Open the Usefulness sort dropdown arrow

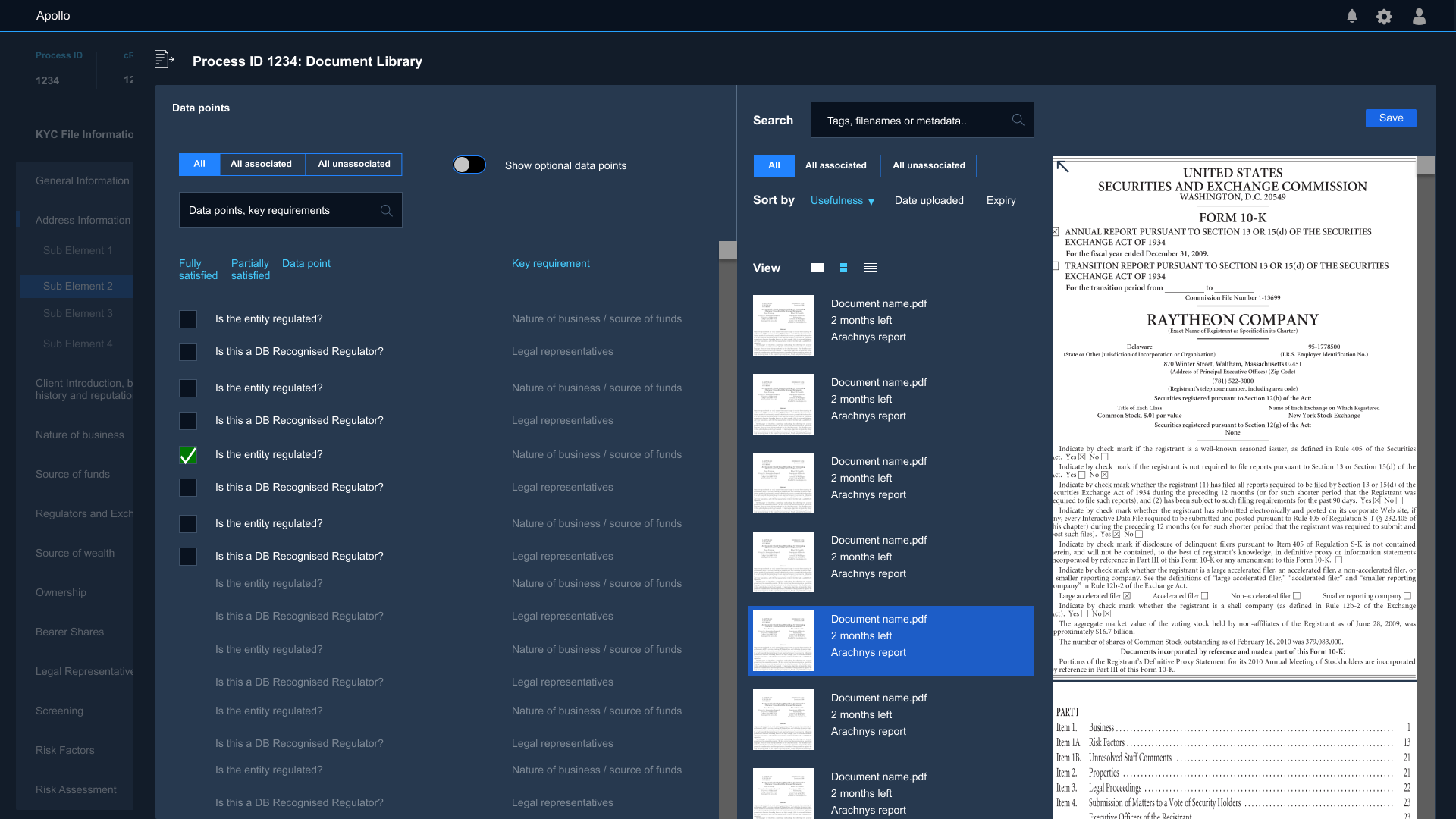point(871,202)
